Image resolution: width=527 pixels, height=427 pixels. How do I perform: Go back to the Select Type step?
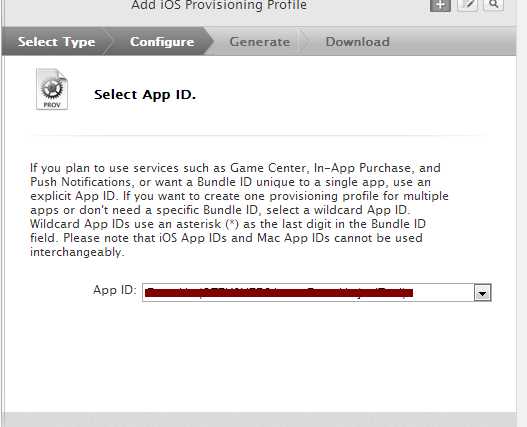tap(56, 42)
